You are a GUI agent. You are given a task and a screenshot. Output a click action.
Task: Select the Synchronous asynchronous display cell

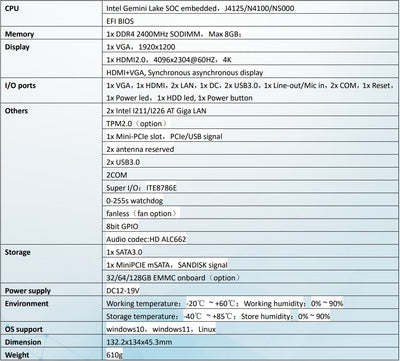tap(250, 72)
